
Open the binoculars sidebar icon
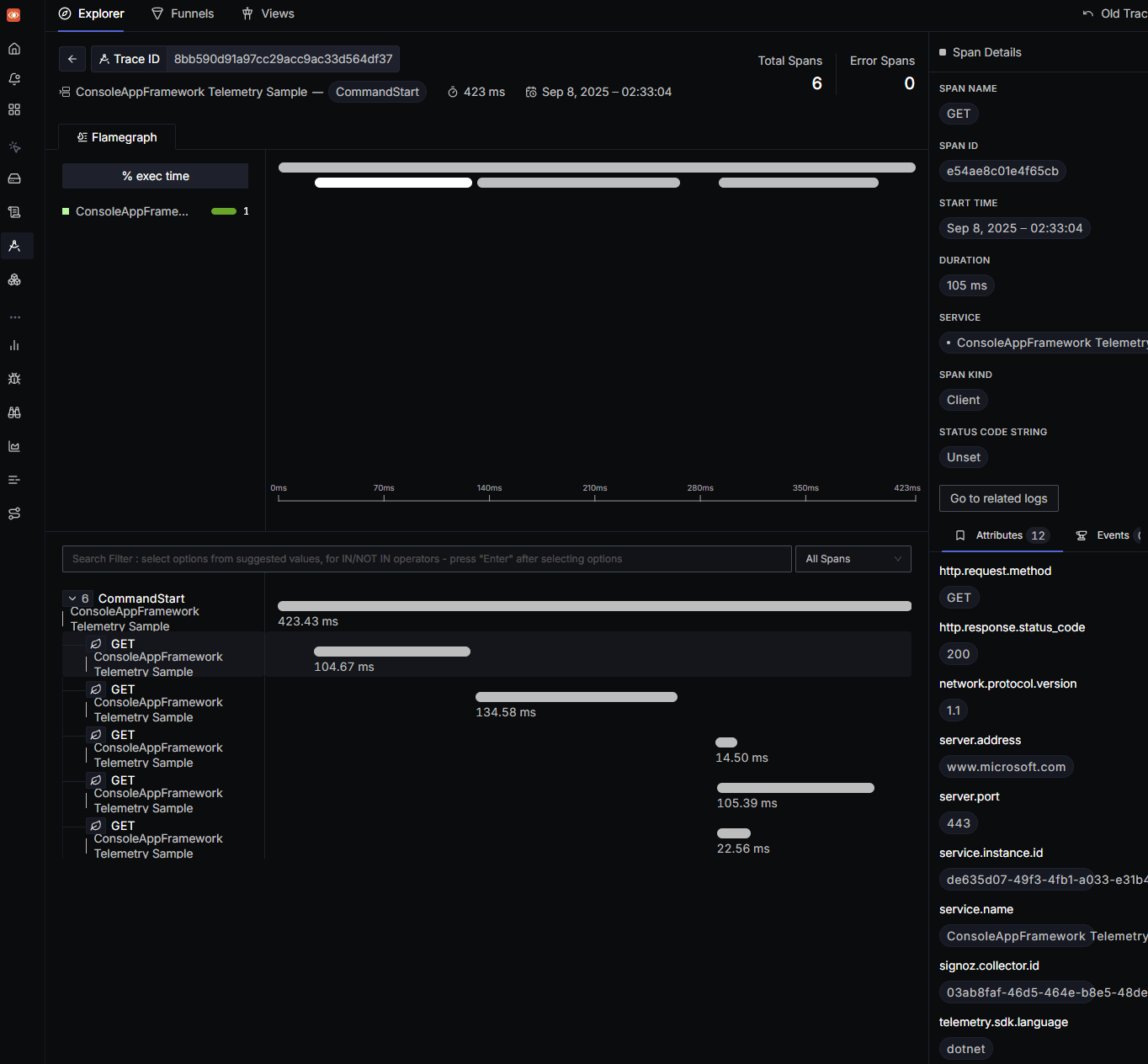(14, 412)
